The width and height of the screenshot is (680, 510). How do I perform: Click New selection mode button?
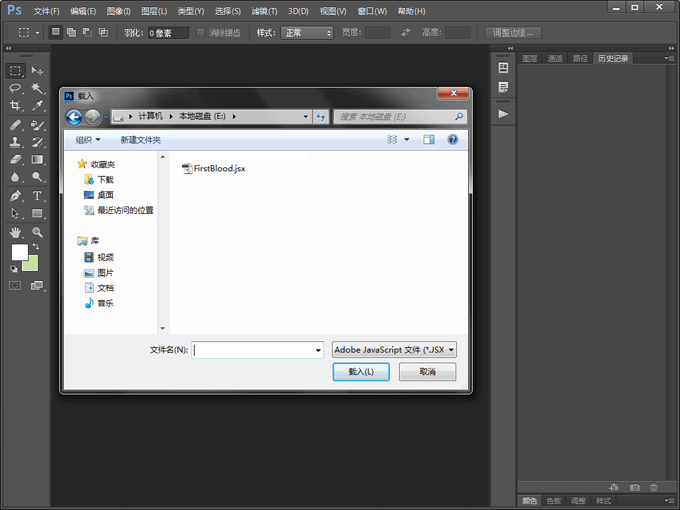click(56, 32)
